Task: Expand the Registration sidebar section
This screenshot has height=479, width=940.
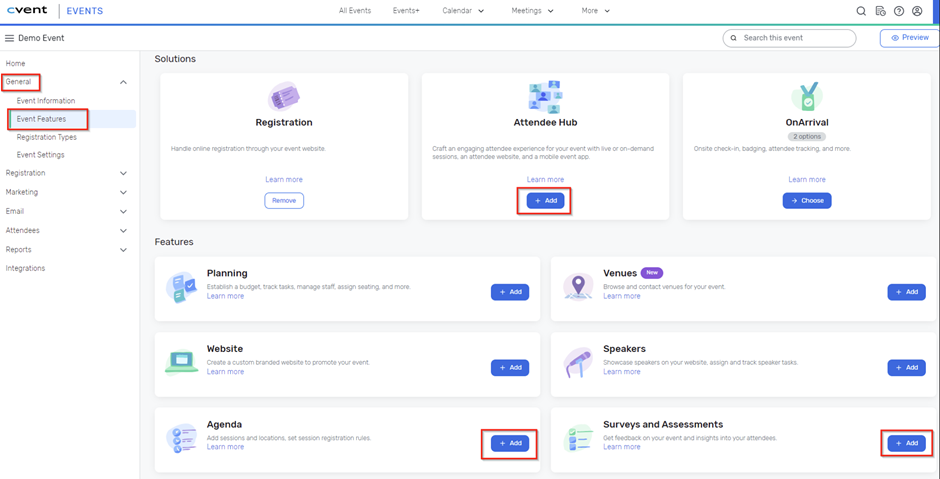Action: pyautogui.click(x=123, y=173)
